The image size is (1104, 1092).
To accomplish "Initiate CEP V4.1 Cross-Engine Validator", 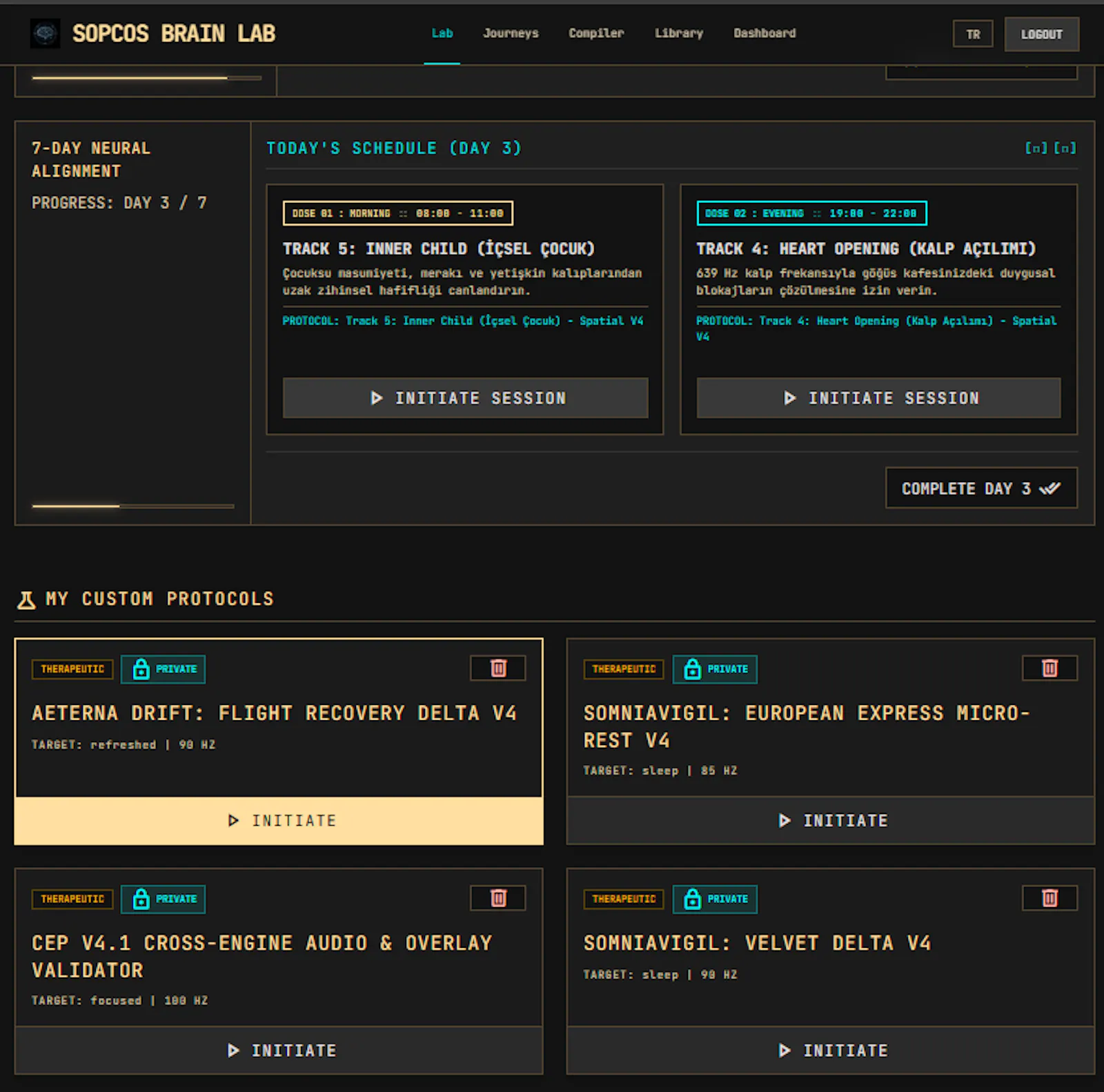I will click(x=279, y=1050).
